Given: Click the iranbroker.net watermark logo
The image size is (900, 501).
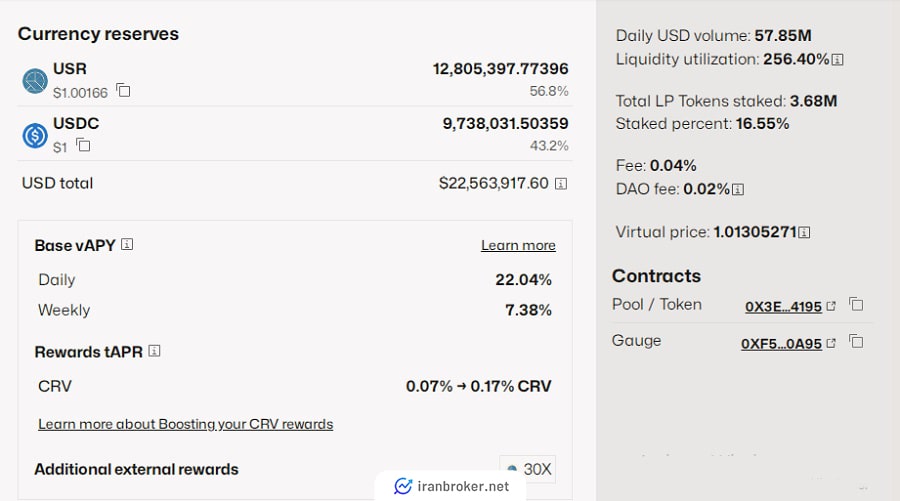Looking at the screenshot, I should tap(403, 486).
